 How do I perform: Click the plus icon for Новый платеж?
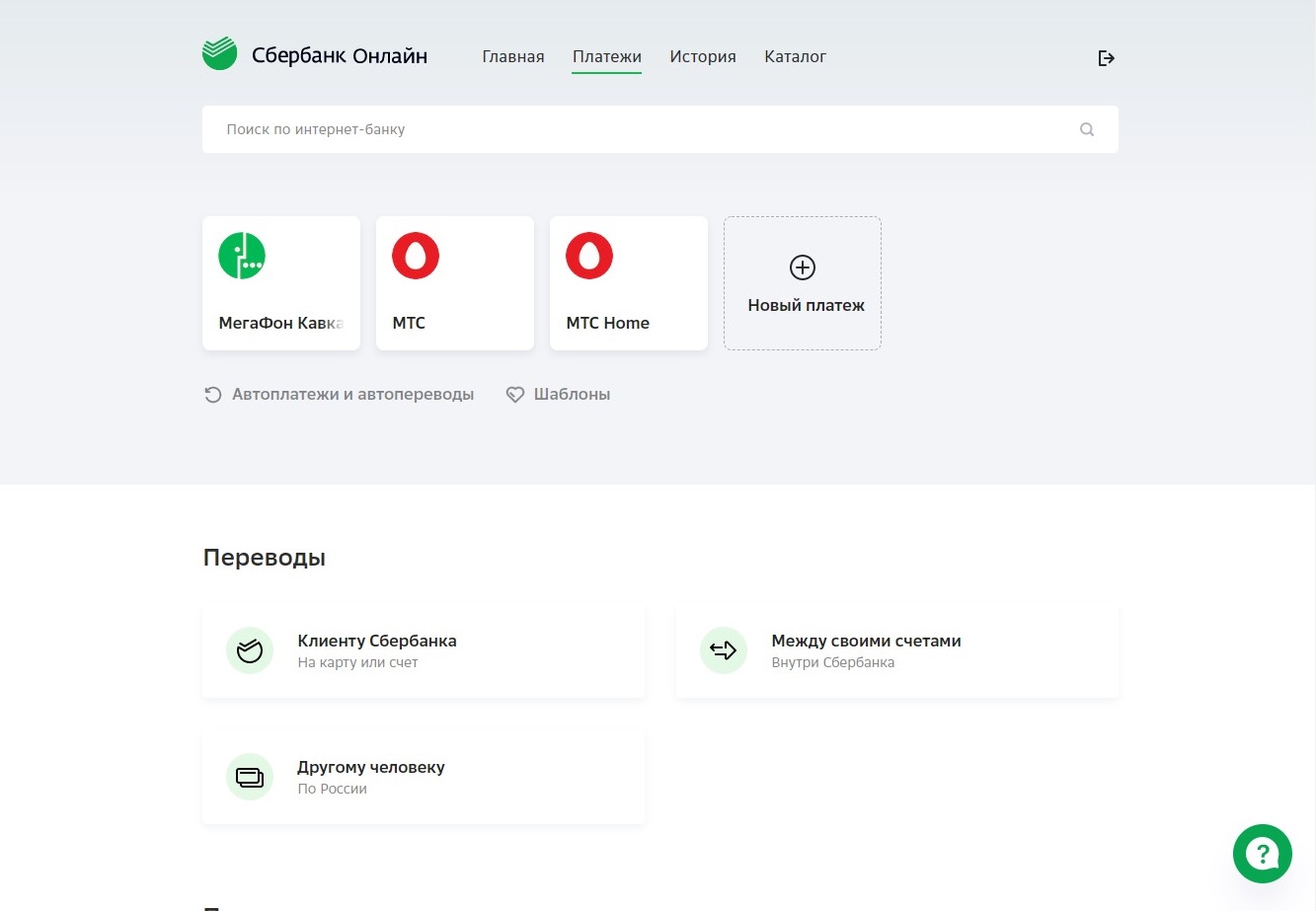803,267
